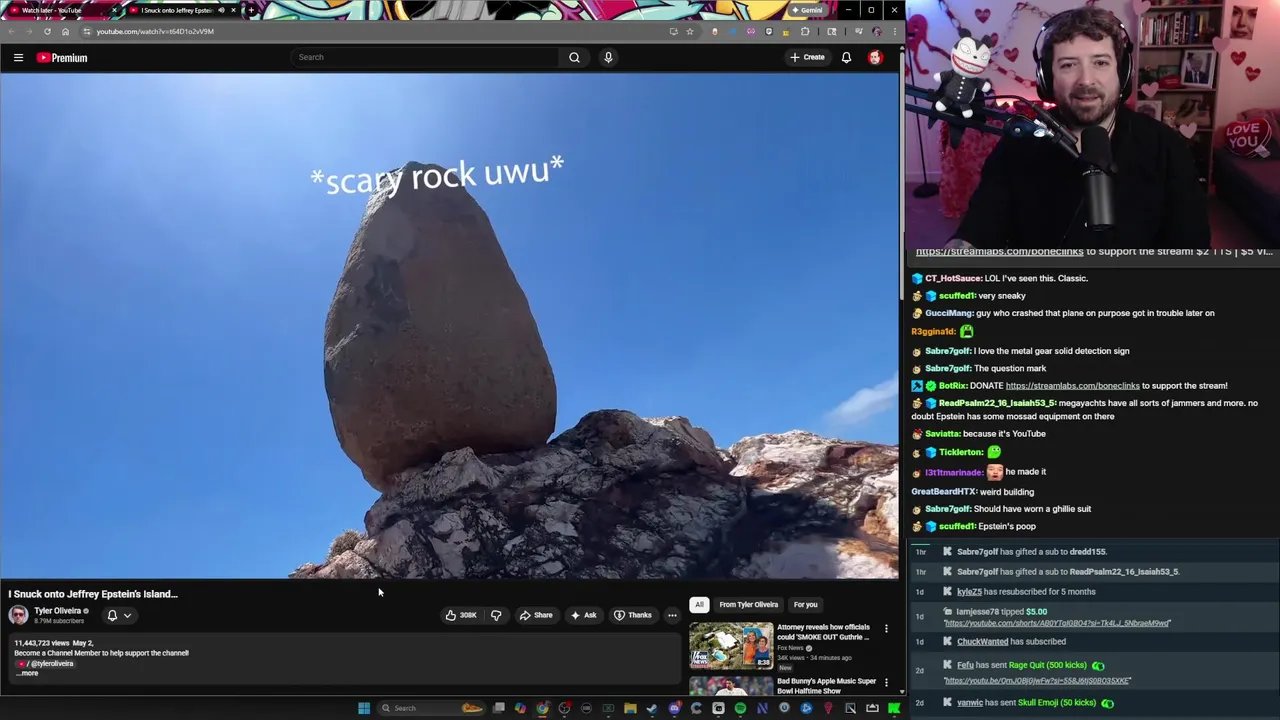Open the account avatar menu
This screenshot has width=1280, height=720.
tap(875, 57)
